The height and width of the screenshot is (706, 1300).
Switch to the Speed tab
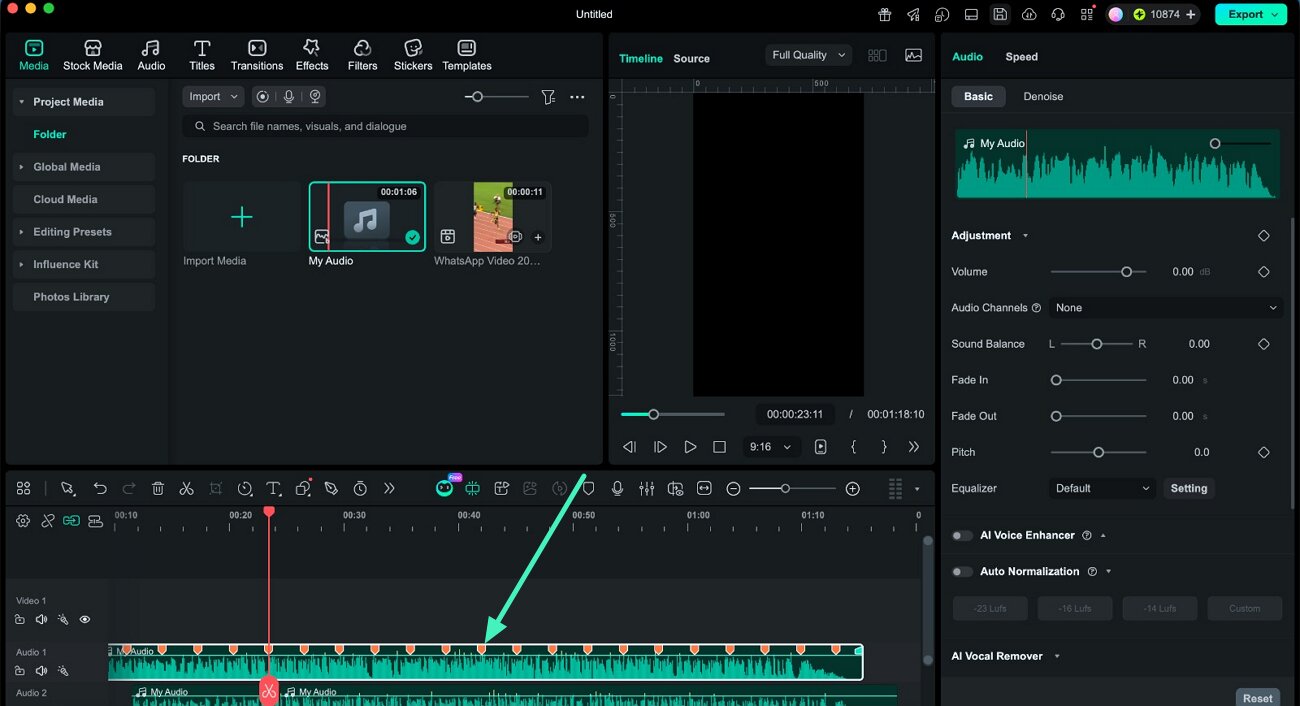click(x=1021, y=57)
